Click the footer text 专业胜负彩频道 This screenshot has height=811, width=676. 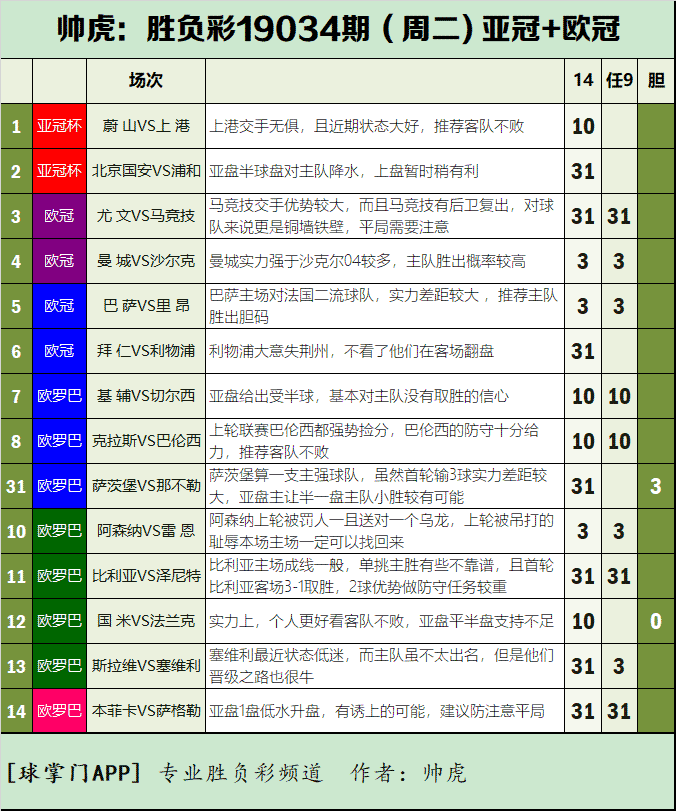[x=241, y=773]
